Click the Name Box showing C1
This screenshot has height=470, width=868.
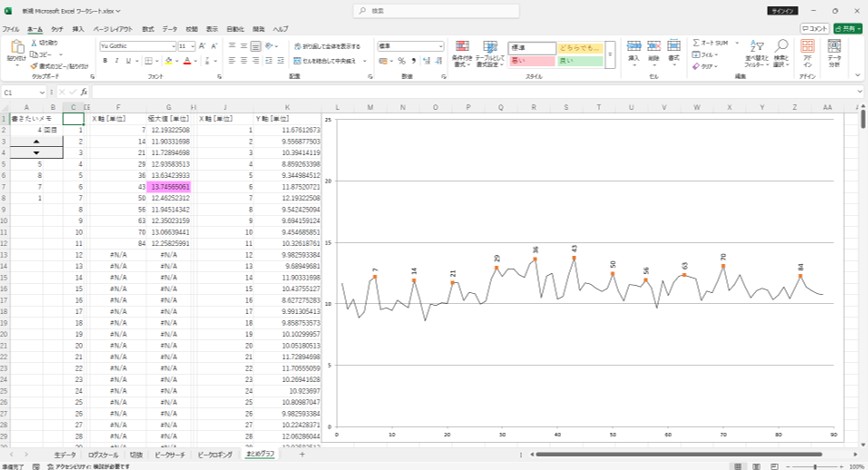(22, 92)
